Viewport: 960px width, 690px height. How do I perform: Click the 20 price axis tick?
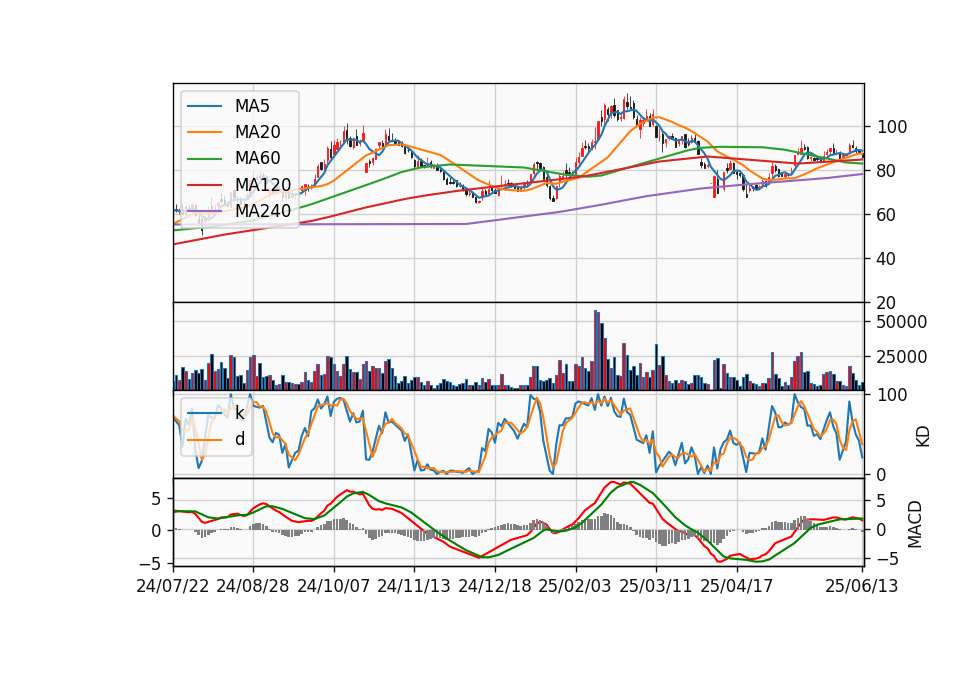tap(887, 302)
